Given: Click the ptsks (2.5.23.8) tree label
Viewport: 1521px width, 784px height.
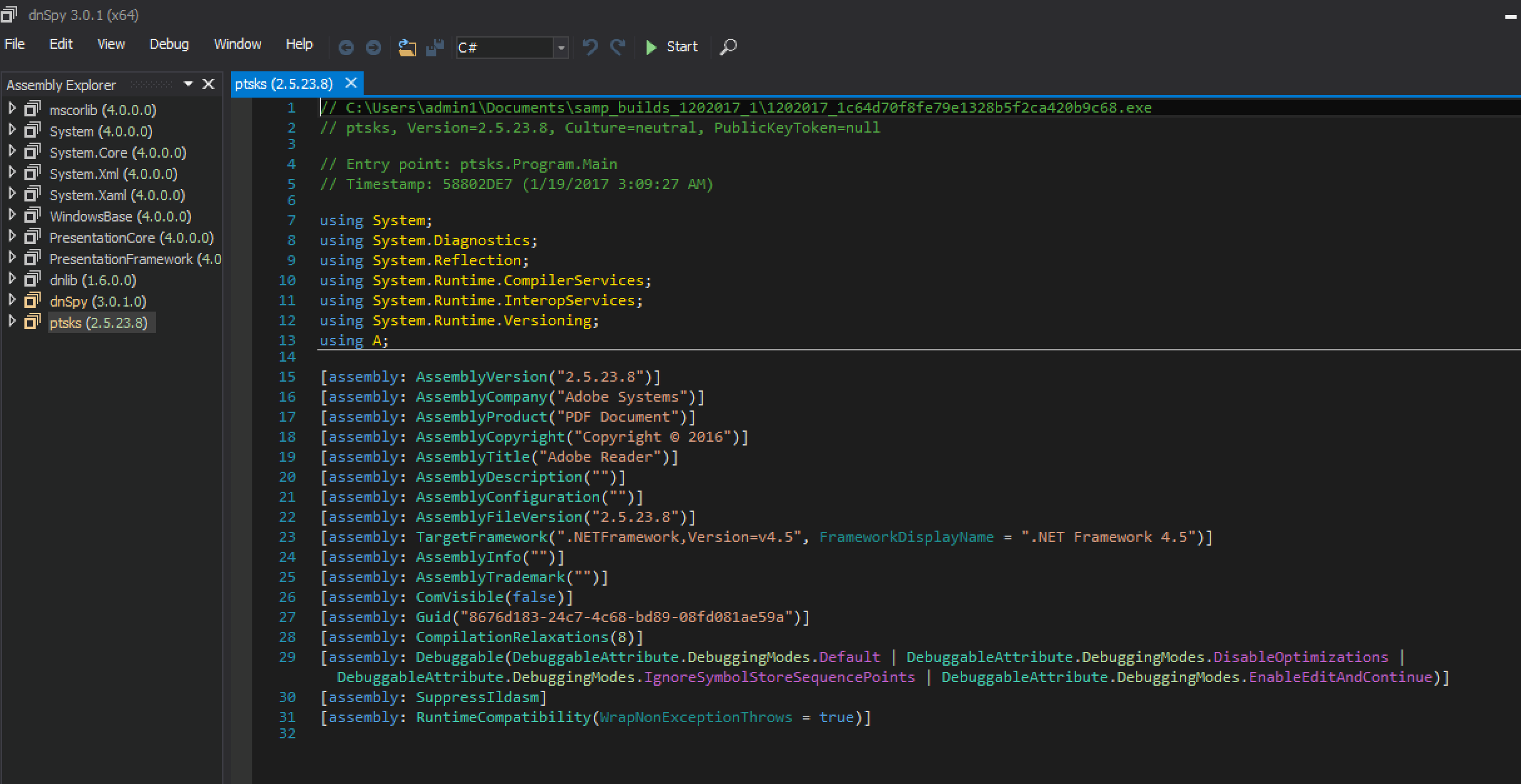Looking at the screenshot, I should point(98,323).
